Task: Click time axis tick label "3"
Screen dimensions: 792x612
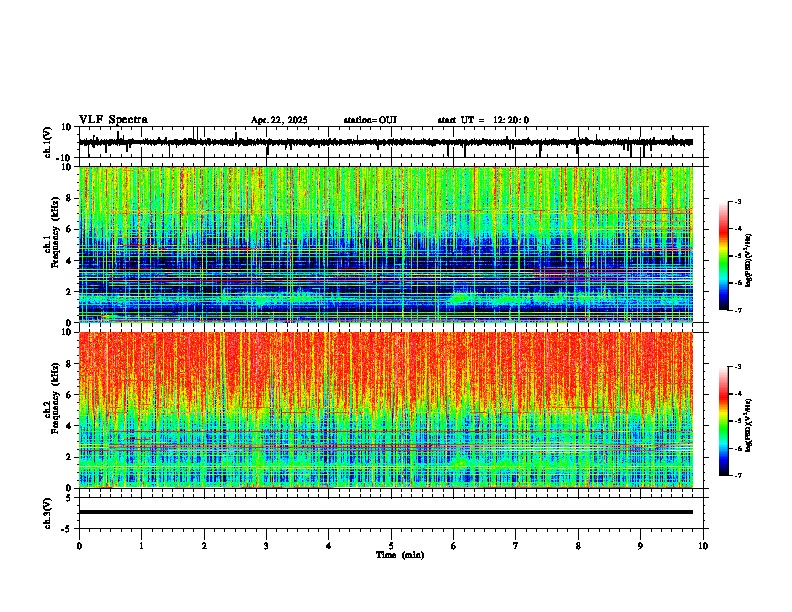Action: [266, 546]
